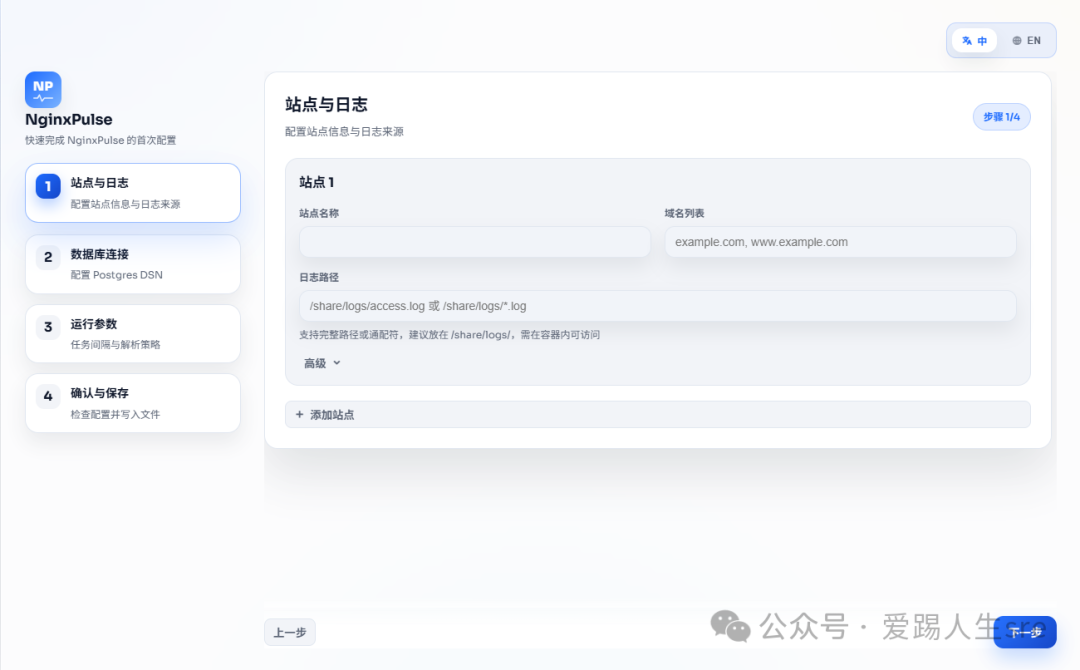
Task: Select the 数据库连接 step in sidebar
Action: pyautogui.click(x=132, y=263)
